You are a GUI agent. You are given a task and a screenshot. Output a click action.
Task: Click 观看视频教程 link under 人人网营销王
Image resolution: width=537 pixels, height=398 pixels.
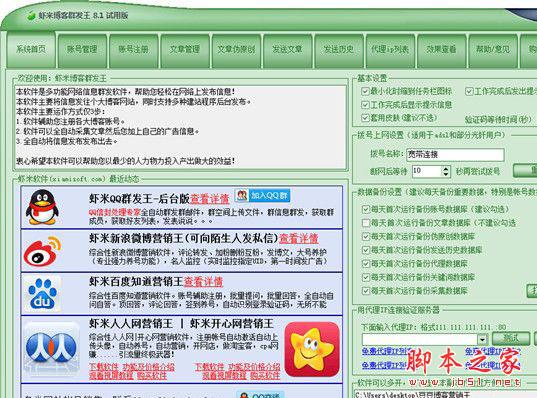coord(111,376)
